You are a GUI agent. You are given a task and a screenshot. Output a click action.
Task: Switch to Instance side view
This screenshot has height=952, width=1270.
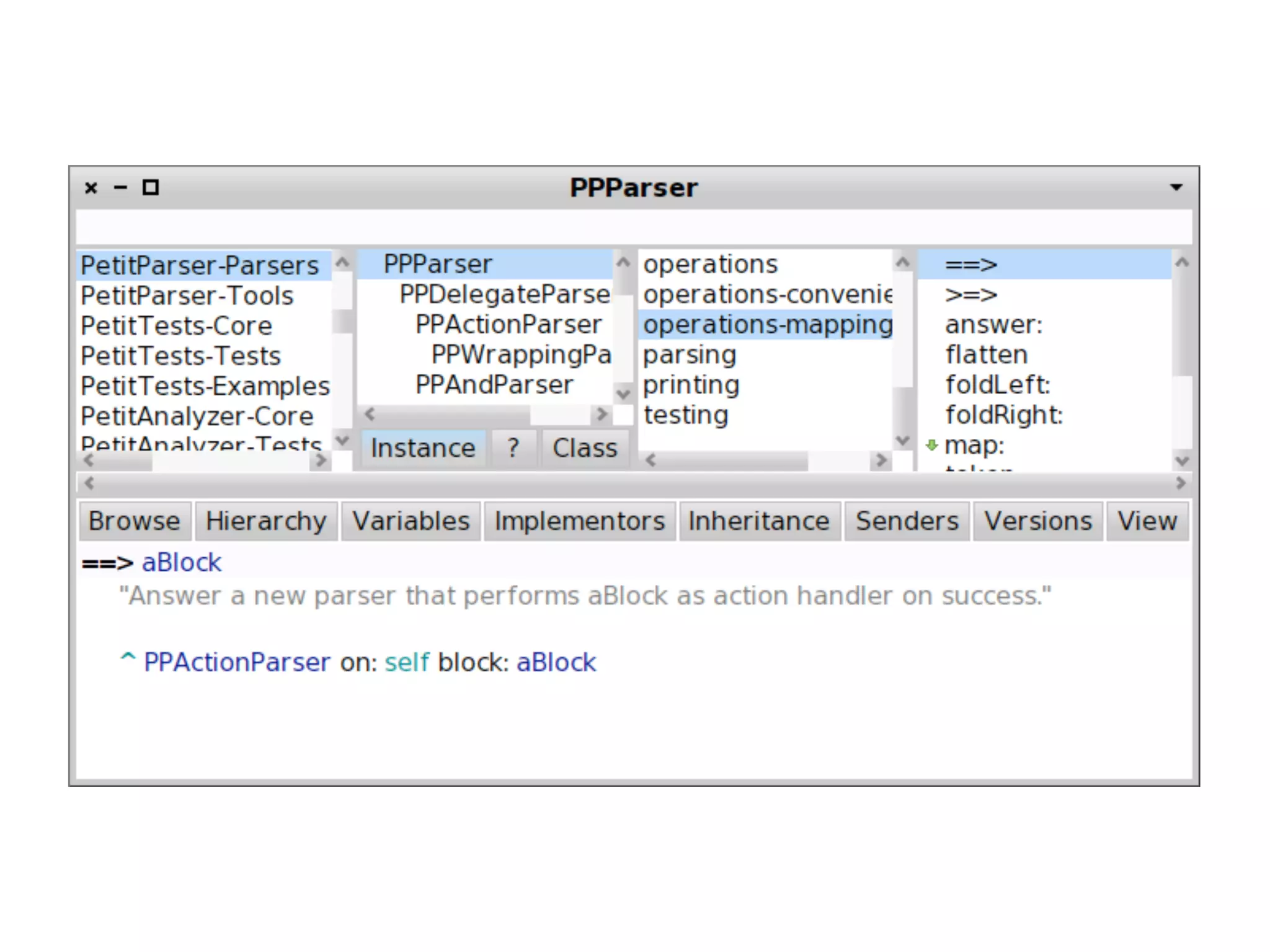pos(423,447)
